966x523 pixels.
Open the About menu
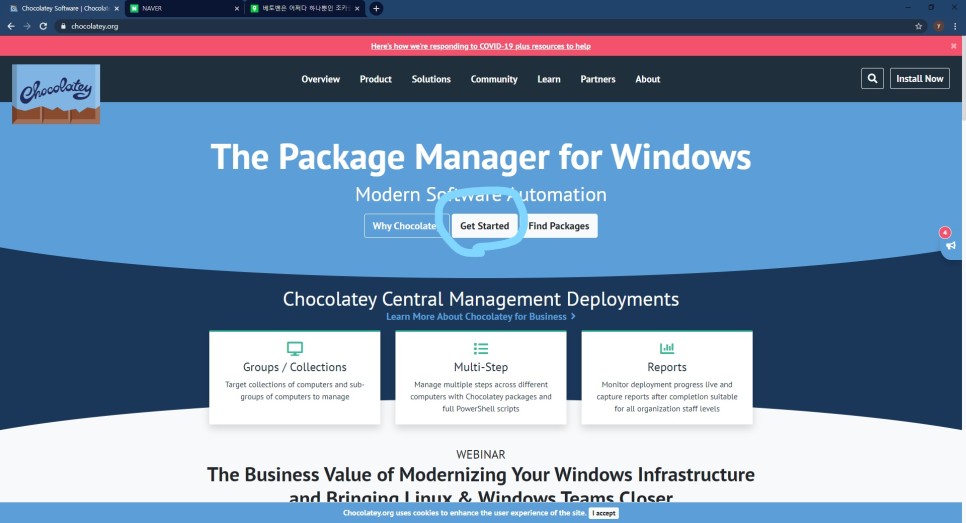pyautogui.click(x=647, y=79)
